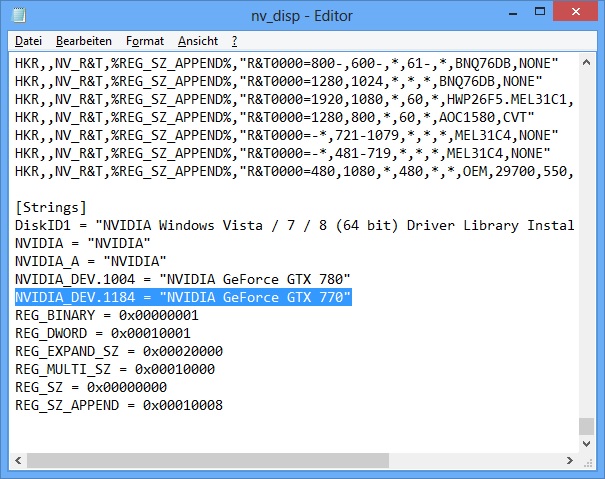Image resolution: width=605 pixels, height=479 pixels.
Task: Open the Datei menu
Action: 28,41
